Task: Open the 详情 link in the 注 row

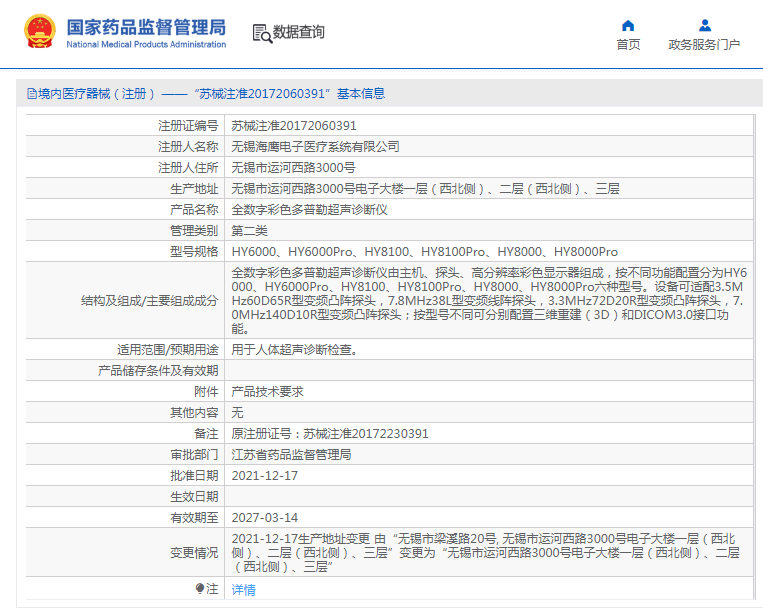Action: [x=243, y=590]
